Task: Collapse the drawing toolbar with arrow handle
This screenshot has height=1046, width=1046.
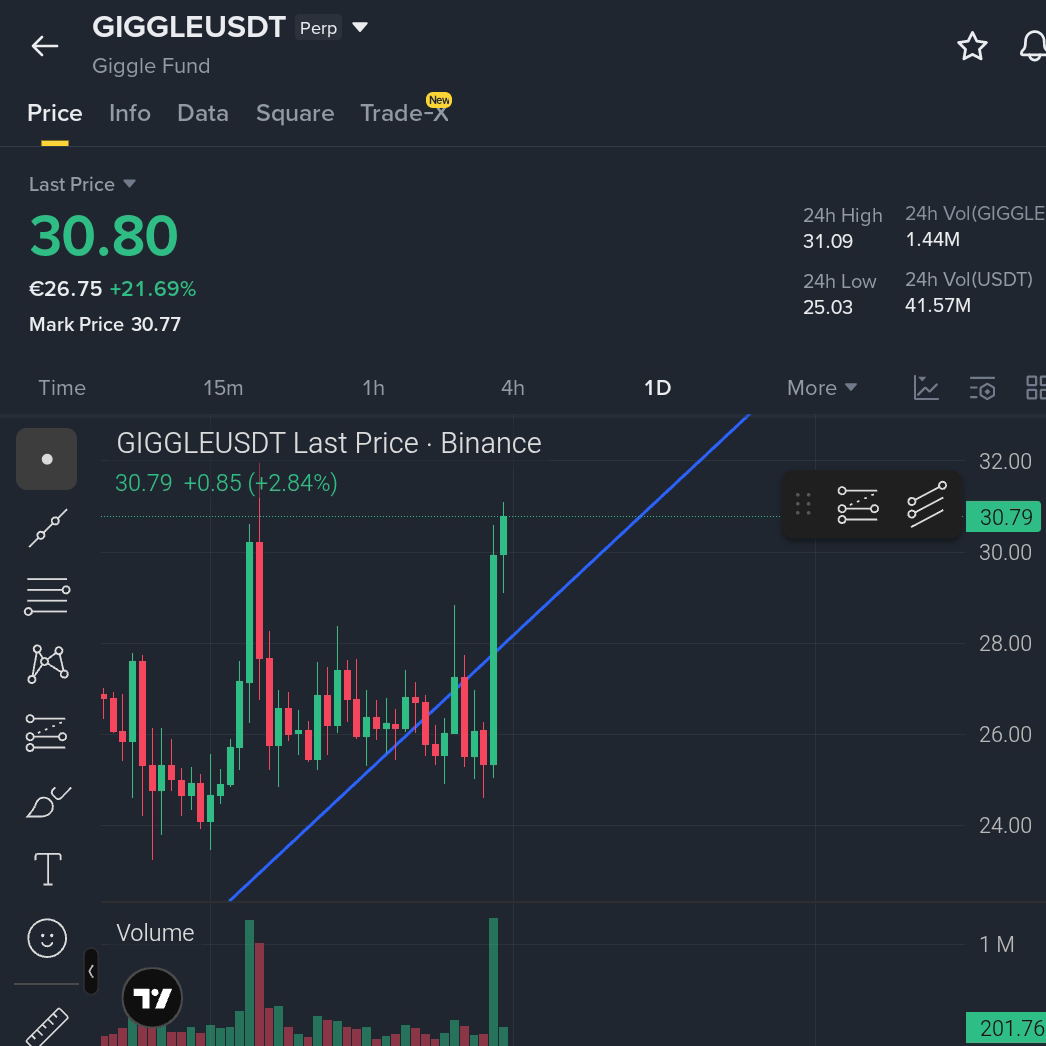Action: [91, 971]
